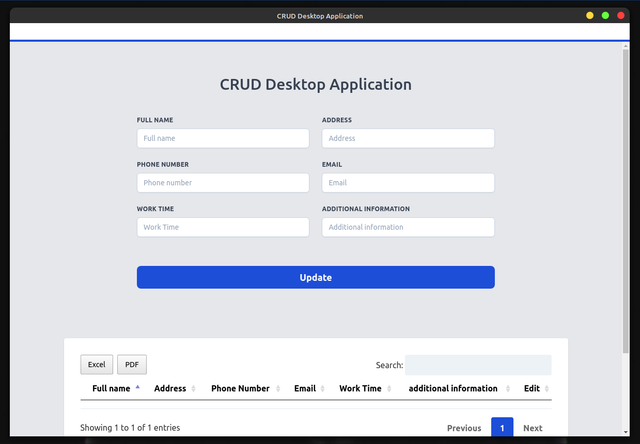Go to Next page of table

pyautogui.click(x=533, y=428)
